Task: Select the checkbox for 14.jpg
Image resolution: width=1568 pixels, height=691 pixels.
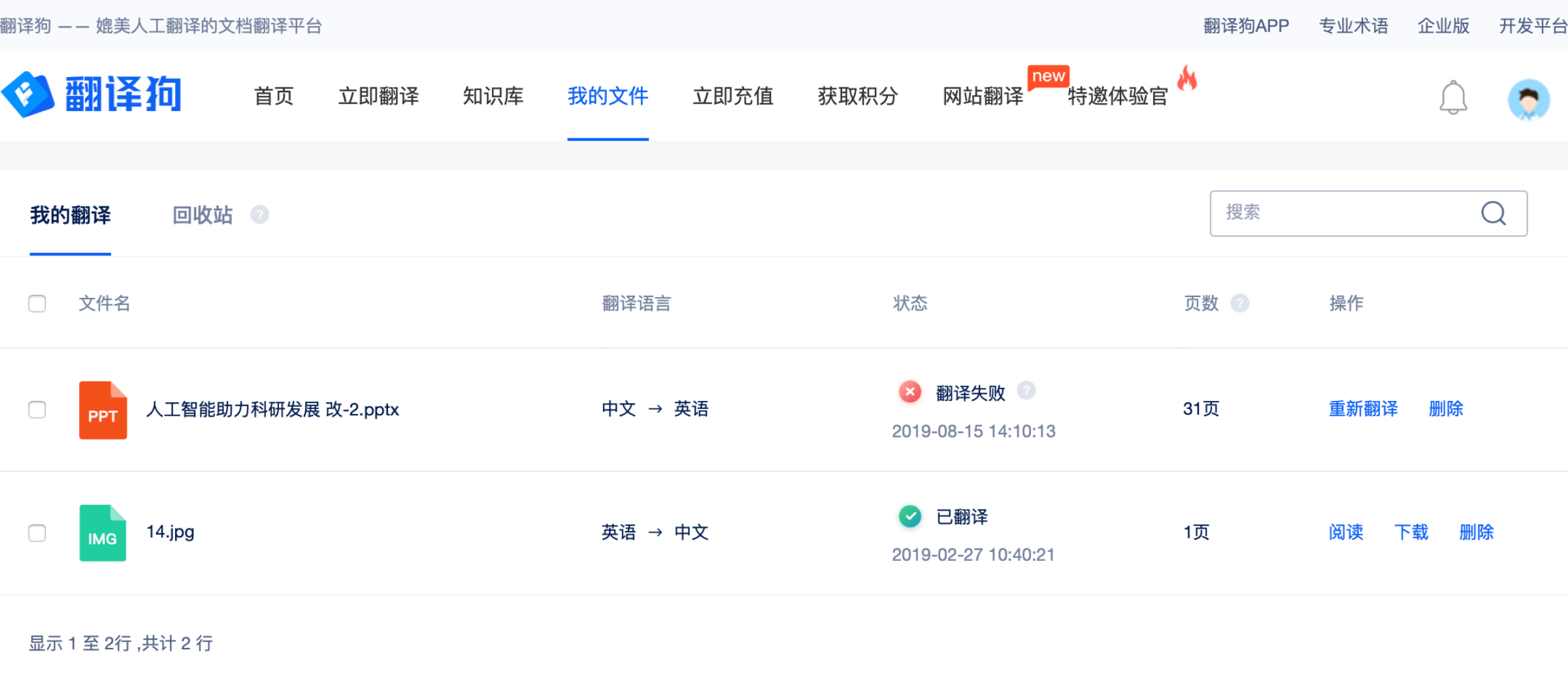Action: pyautogui.click(x=37, y=533)
